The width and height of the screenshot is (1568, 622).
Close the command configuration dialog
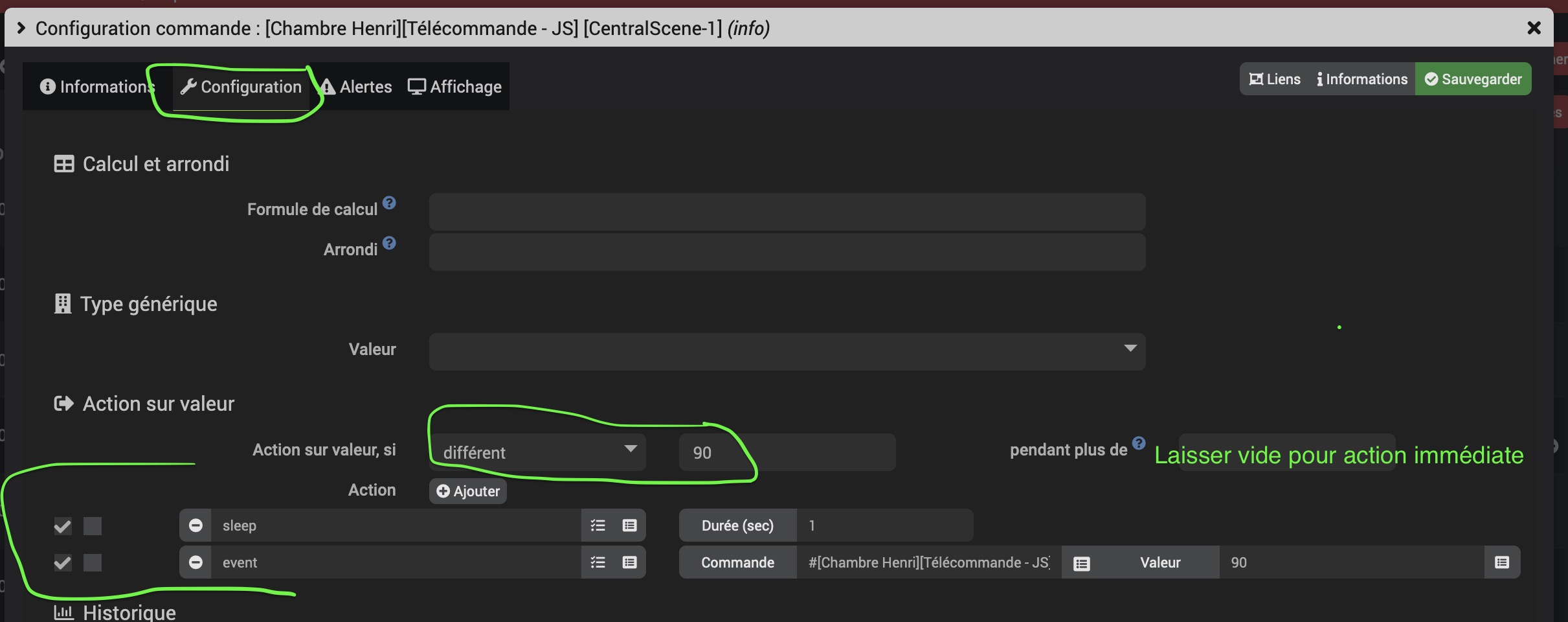click(1534, 28)
